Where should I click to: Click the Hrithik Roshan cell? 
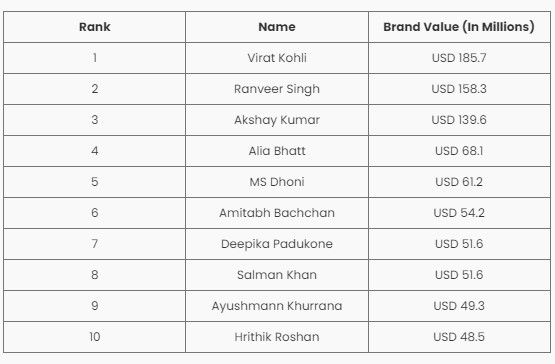[277, 337]
